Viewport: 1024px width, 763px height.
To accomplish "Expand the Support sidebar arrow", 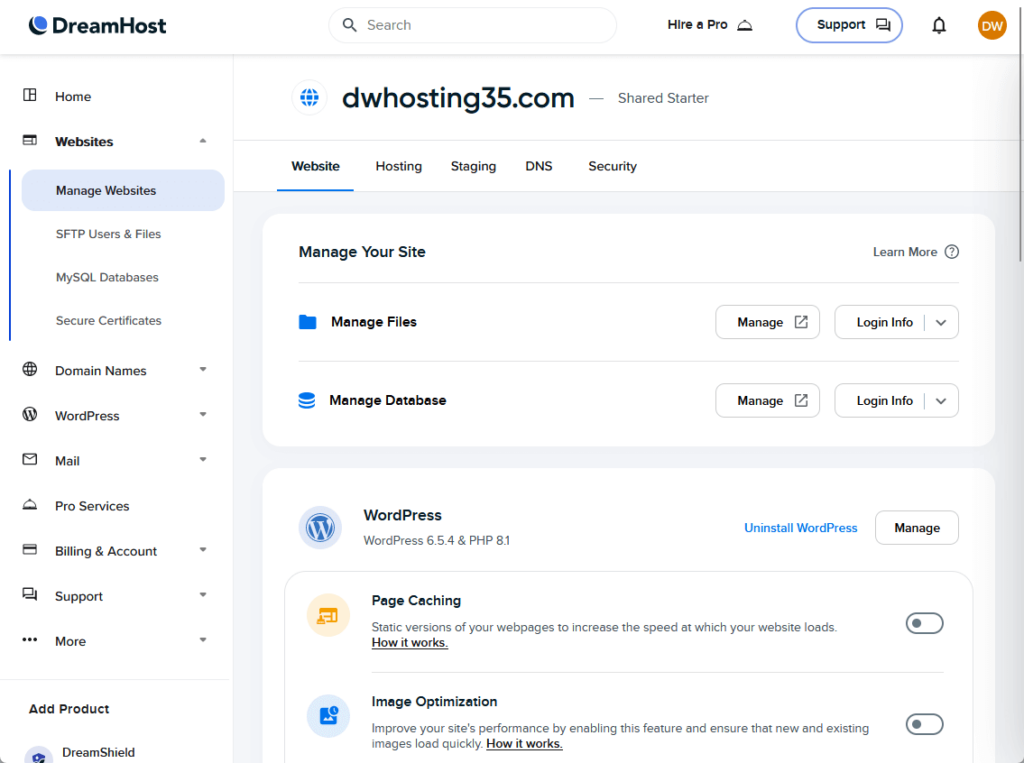I will tap(203, 595).
